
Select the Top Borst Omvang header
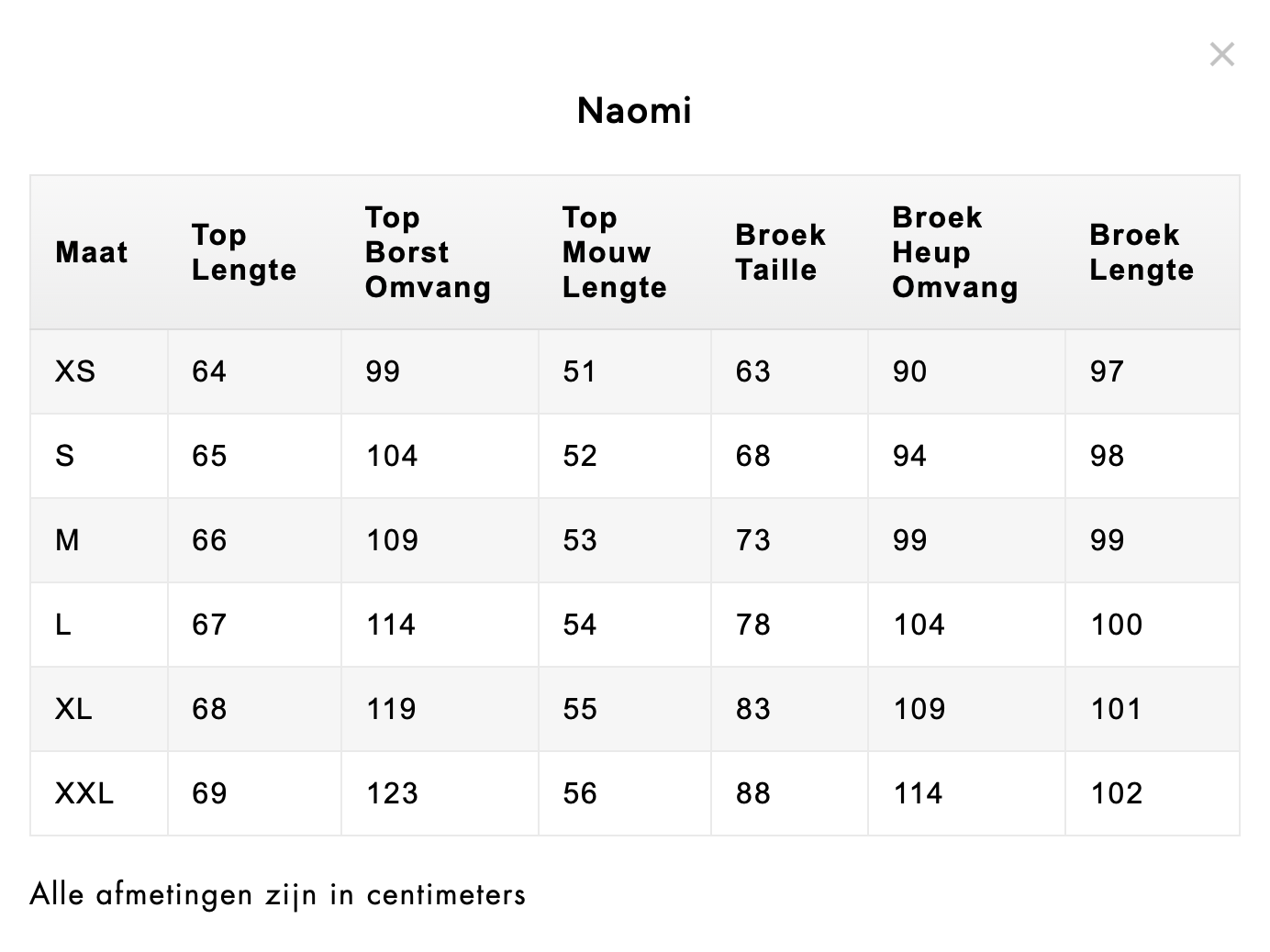tap(428, 252)
